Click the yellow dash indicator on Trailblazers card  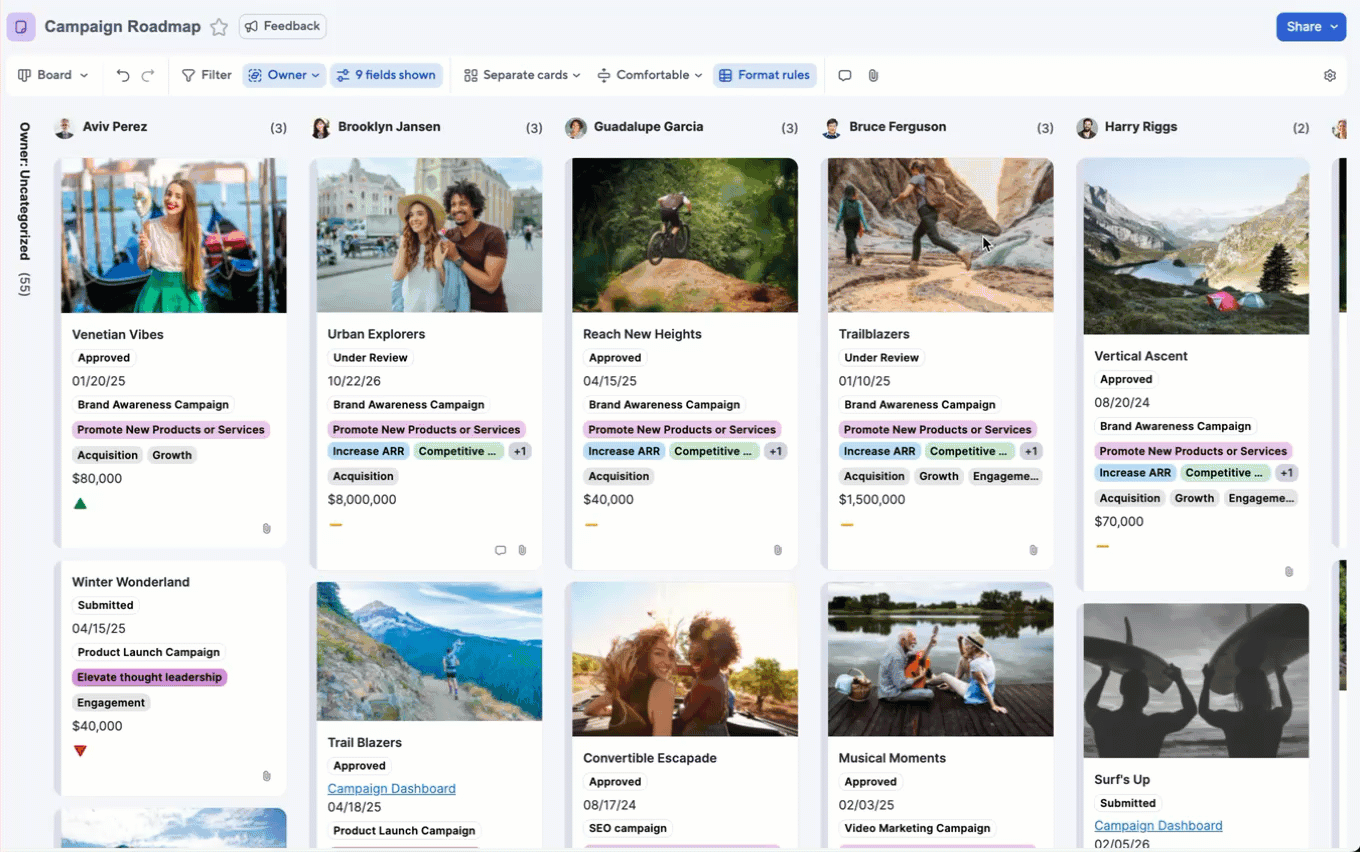(847, 525)
